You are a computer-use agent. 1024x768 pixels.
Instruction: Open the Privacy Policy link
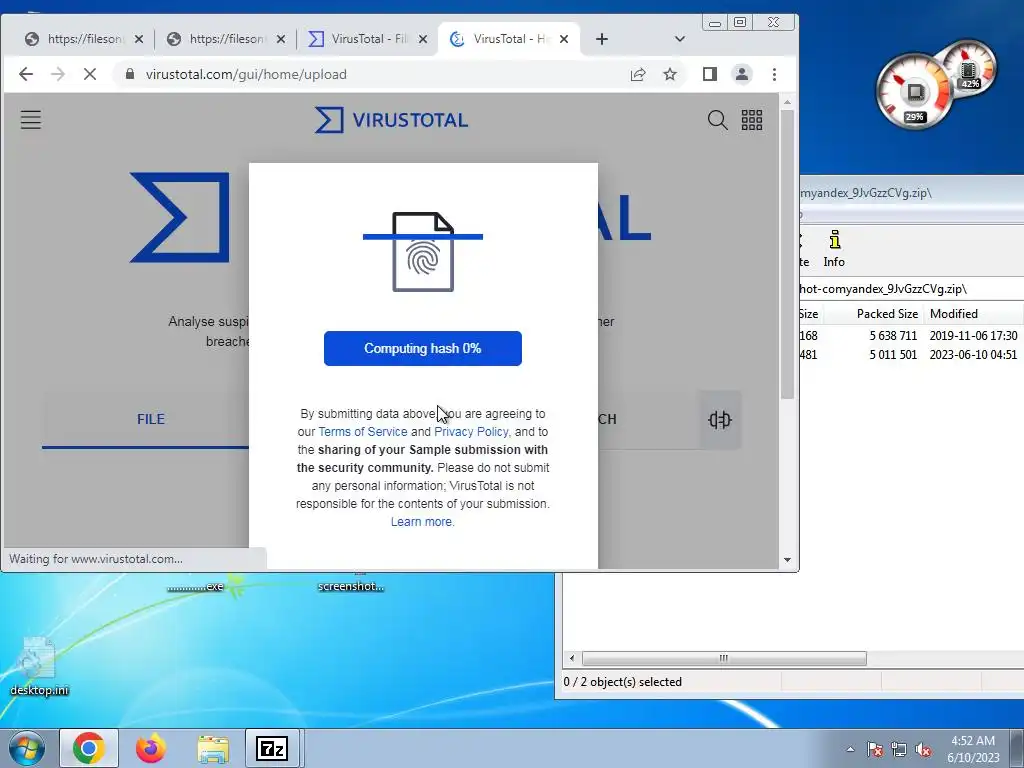(x=471, y=432)
